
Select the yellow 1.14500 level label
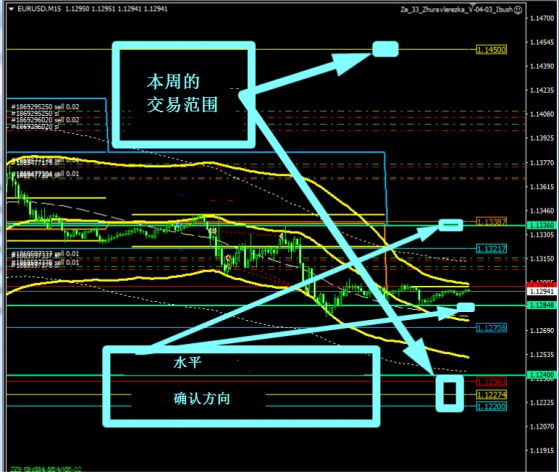pos(491,50)
